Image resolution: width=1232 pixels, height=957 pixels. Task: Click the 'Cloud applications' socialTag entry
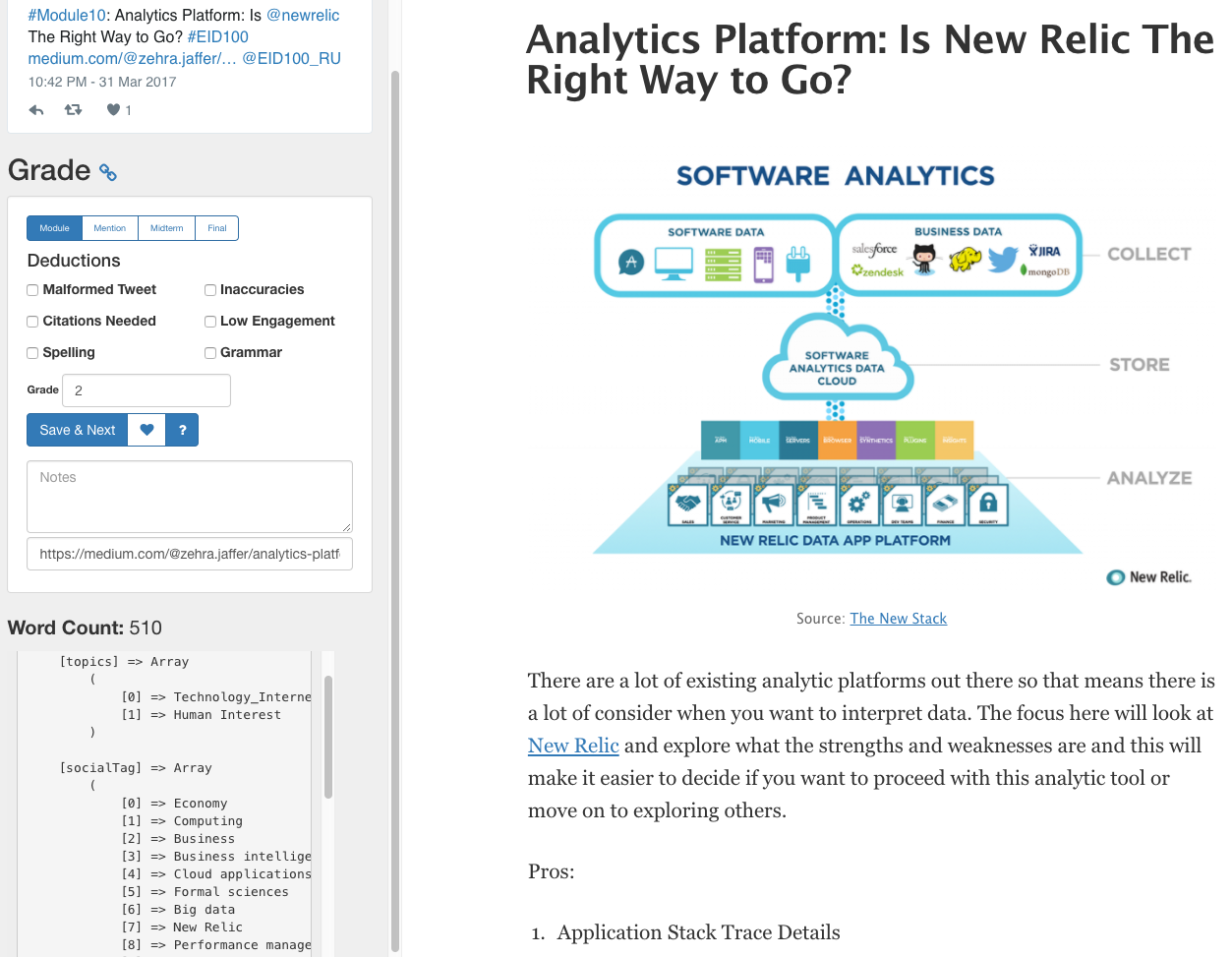[x=243, y=874]
